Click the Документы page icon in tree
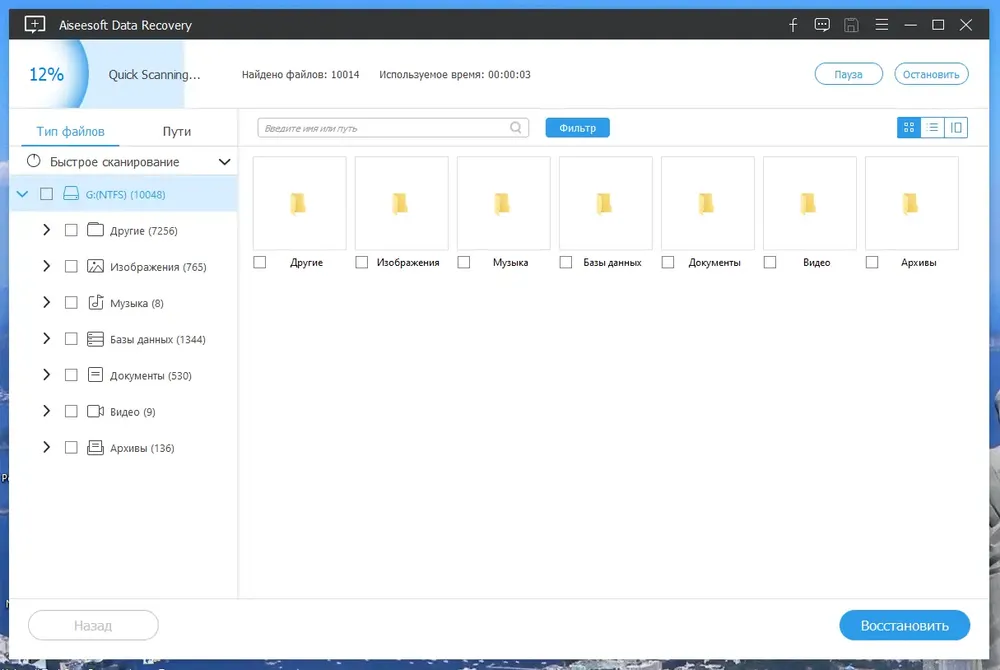This screenshot has width=1000, height=670. tap(95, 375)
